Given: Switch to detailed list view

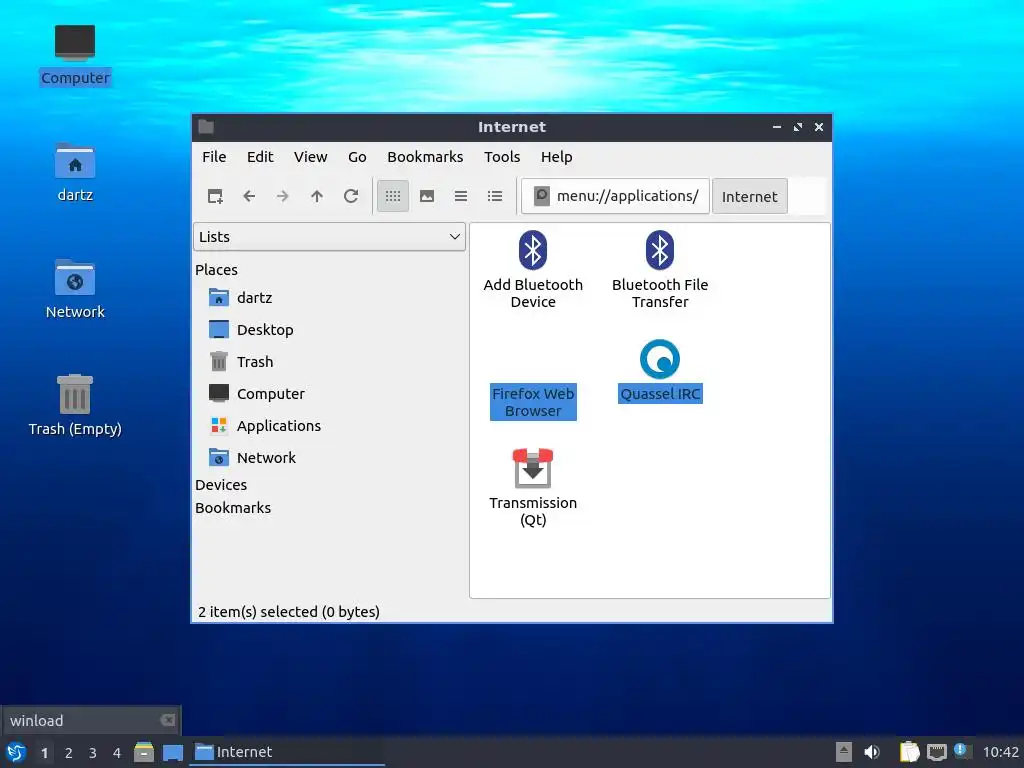Looking at the screenshot, I should pyautogui.click(x=495, y=196).
